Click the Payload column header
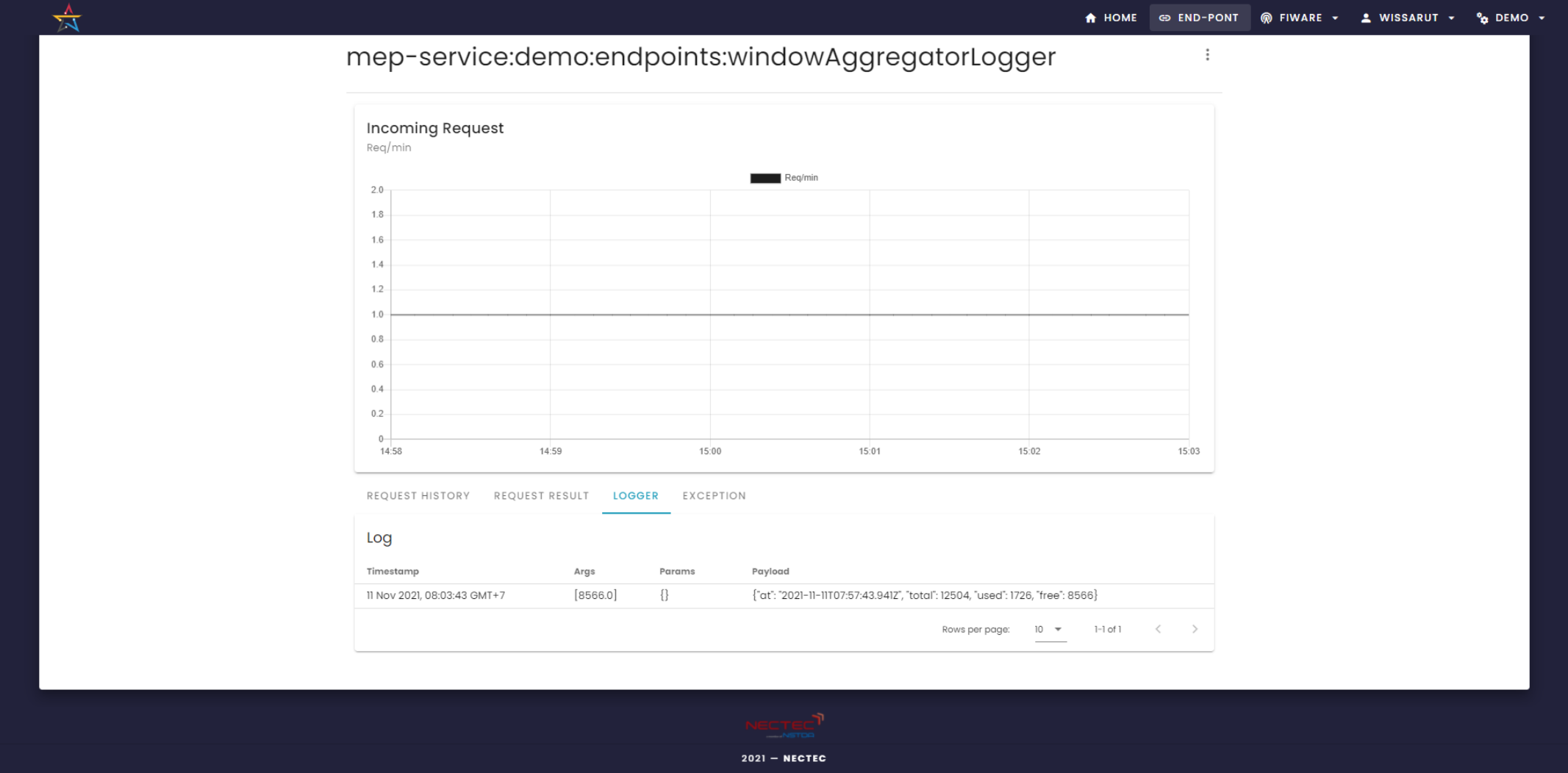The height and width of the screenshot is (773, 1568). click(770, 572)
